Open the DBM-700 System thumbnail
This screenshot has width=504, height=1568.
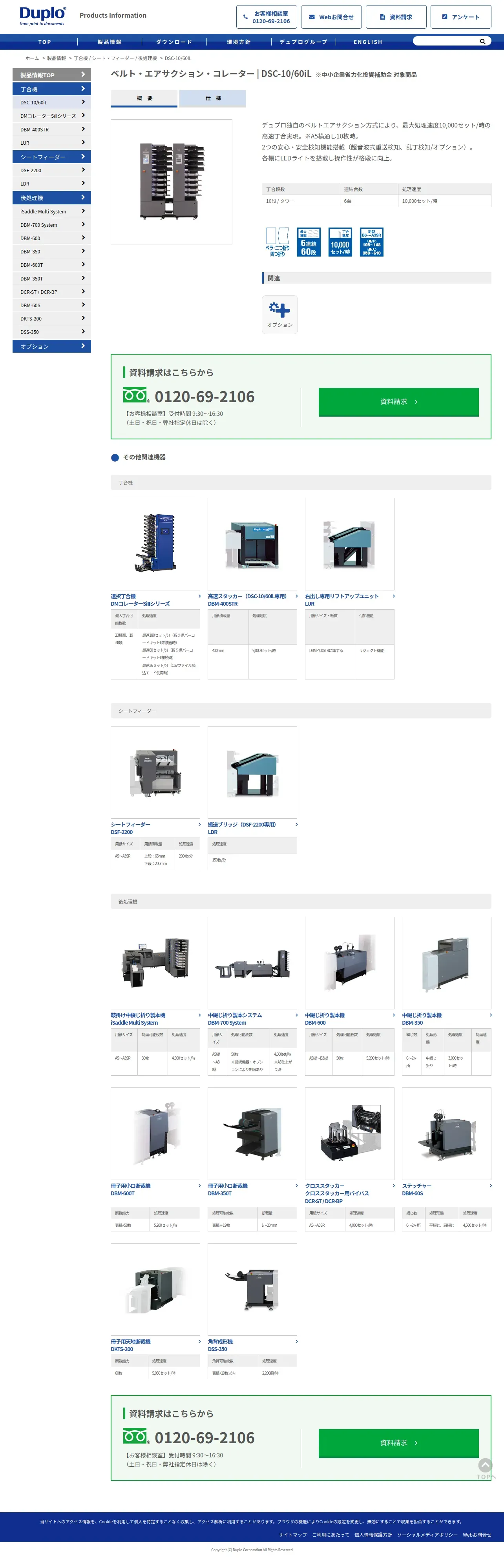coord(252,962)
